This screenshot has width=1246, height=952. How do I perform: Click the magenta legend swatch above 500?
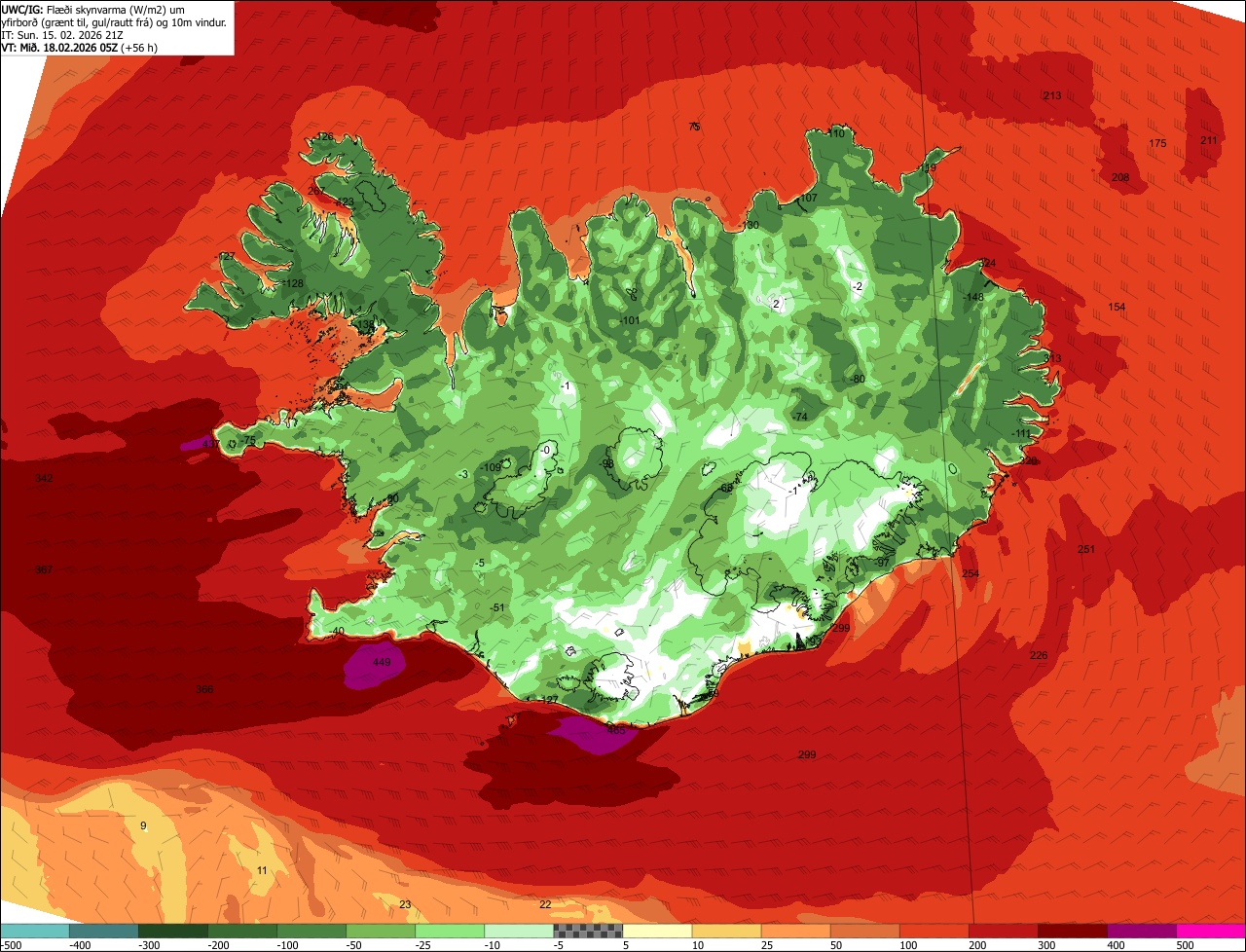tap(1211, 931)
